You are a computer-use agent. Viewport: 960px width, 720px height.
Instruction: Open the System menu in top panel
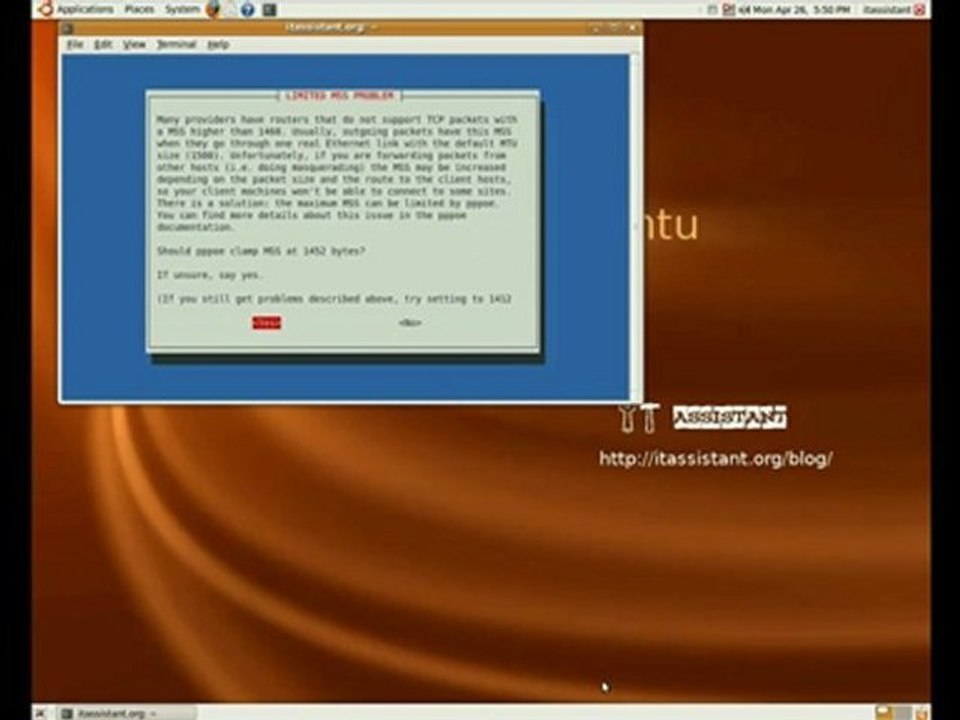click(x=182, y=9)
